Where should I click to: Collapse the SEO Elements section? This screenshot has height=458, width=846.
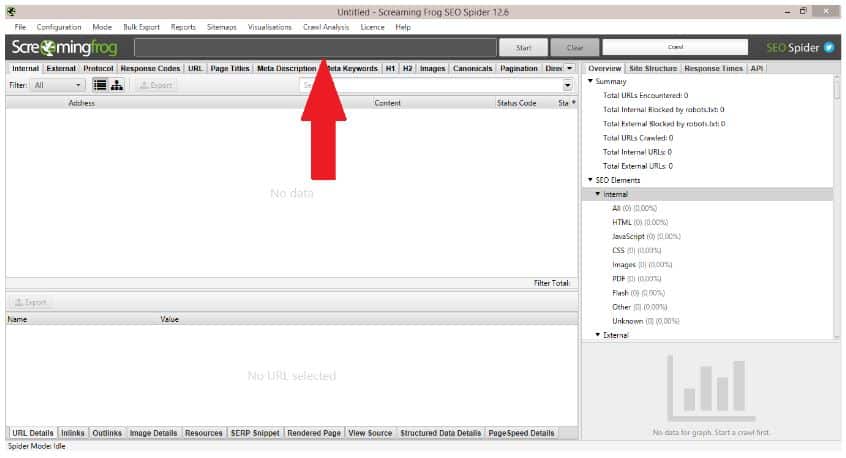[x=590, y=180]
